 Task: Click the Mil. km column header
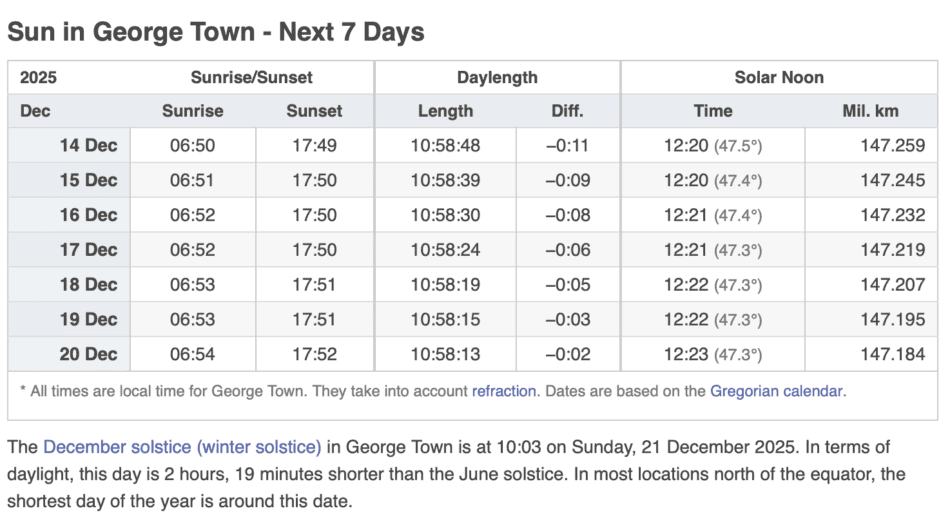[870, 111]
